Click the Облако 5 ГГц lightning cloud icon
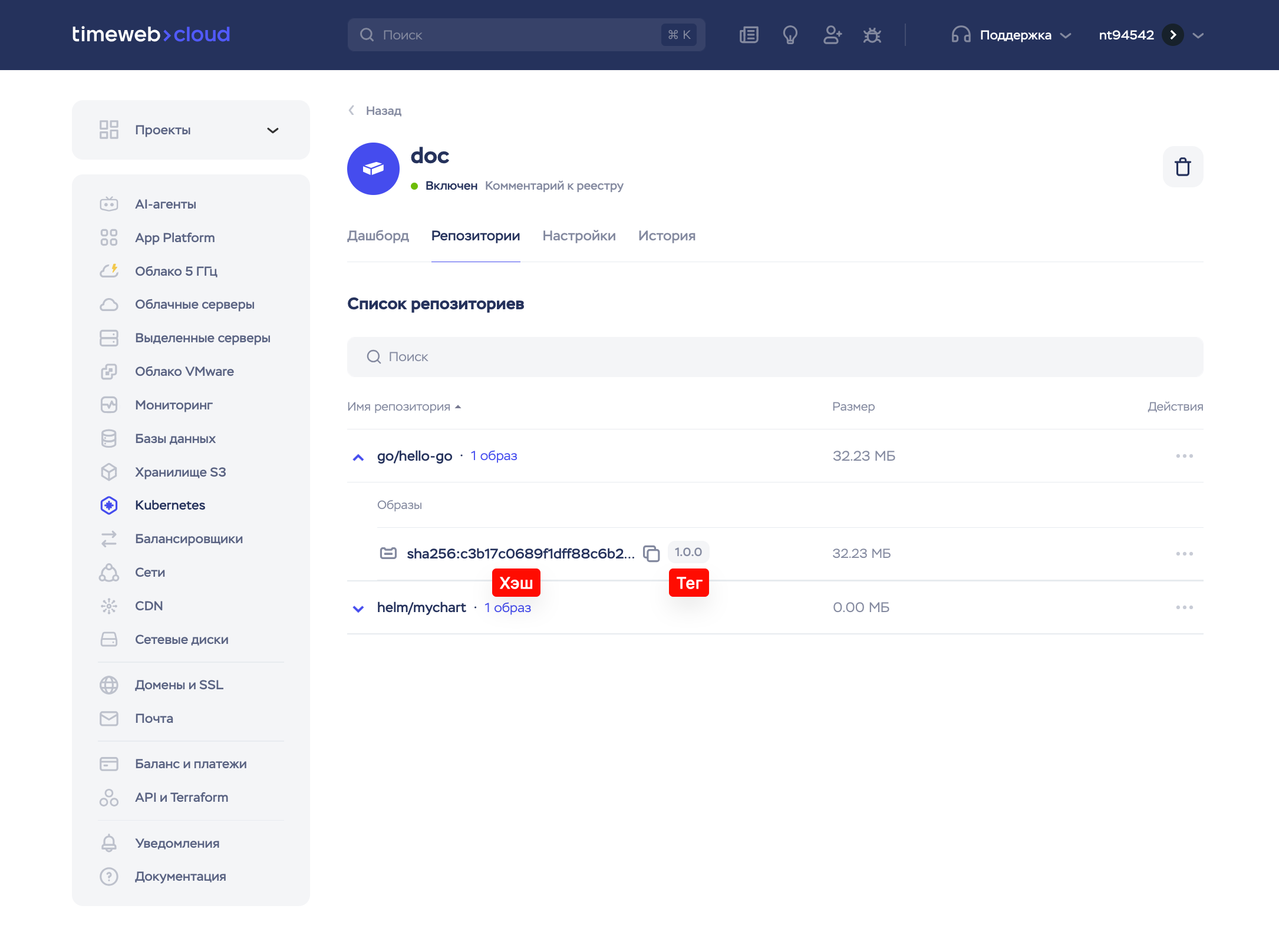The height and width of the screenshot is (952, 1279). click(x=109, y=271)
